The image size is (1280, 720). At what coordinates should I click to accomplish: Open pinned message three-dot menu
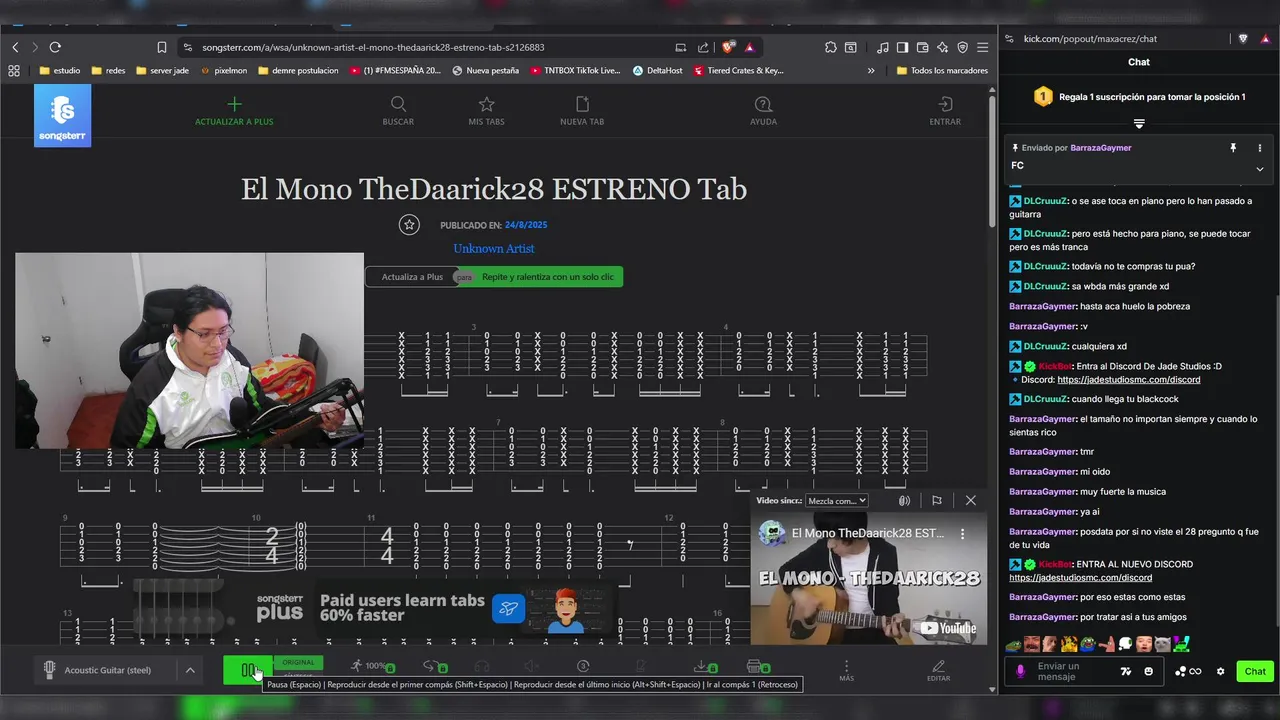coord(1260,148)
